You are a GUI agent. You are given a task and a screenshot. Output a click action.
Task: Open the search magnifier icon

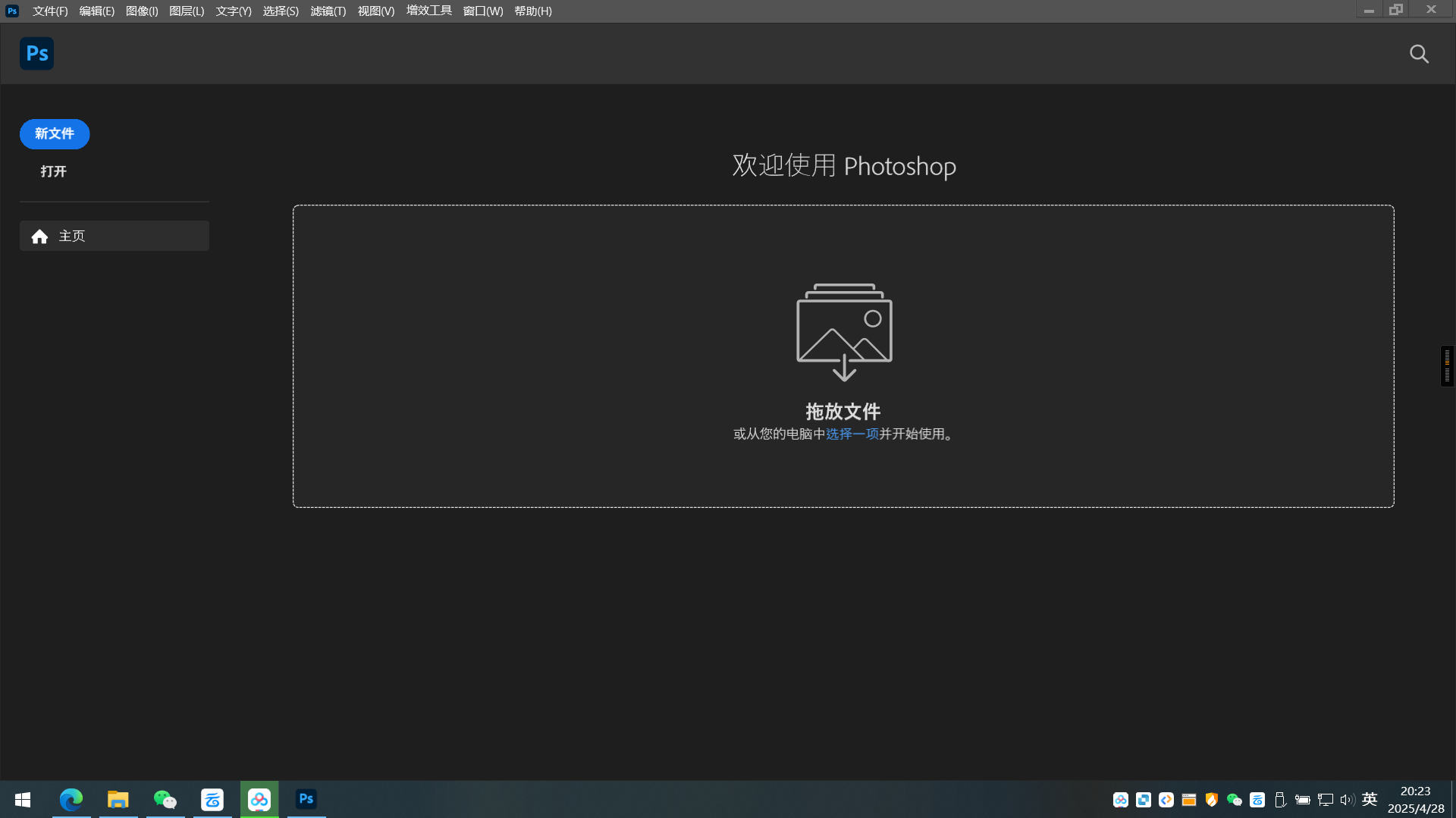click(1419, 54)
